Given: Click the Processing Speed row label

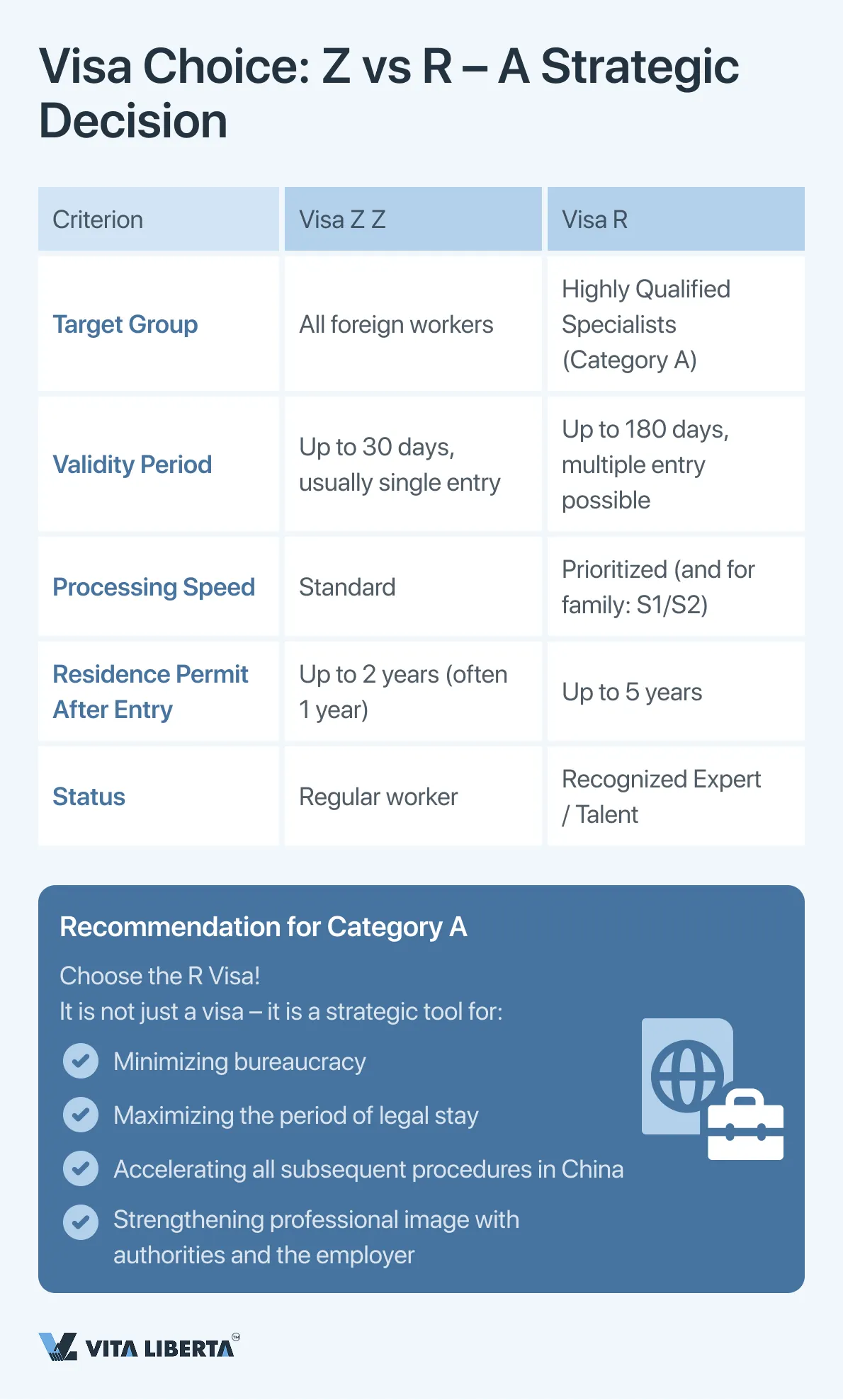Looking at the screenshot, I should click(x=154, y=587).
